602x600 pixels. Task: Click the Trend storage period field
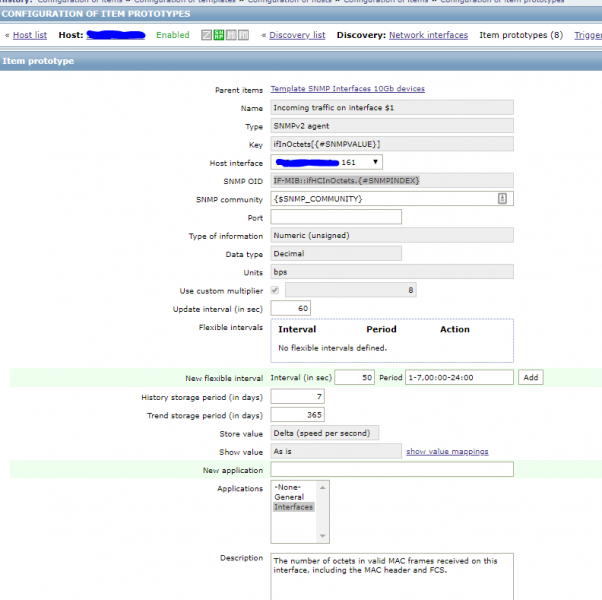pos(298,415)
